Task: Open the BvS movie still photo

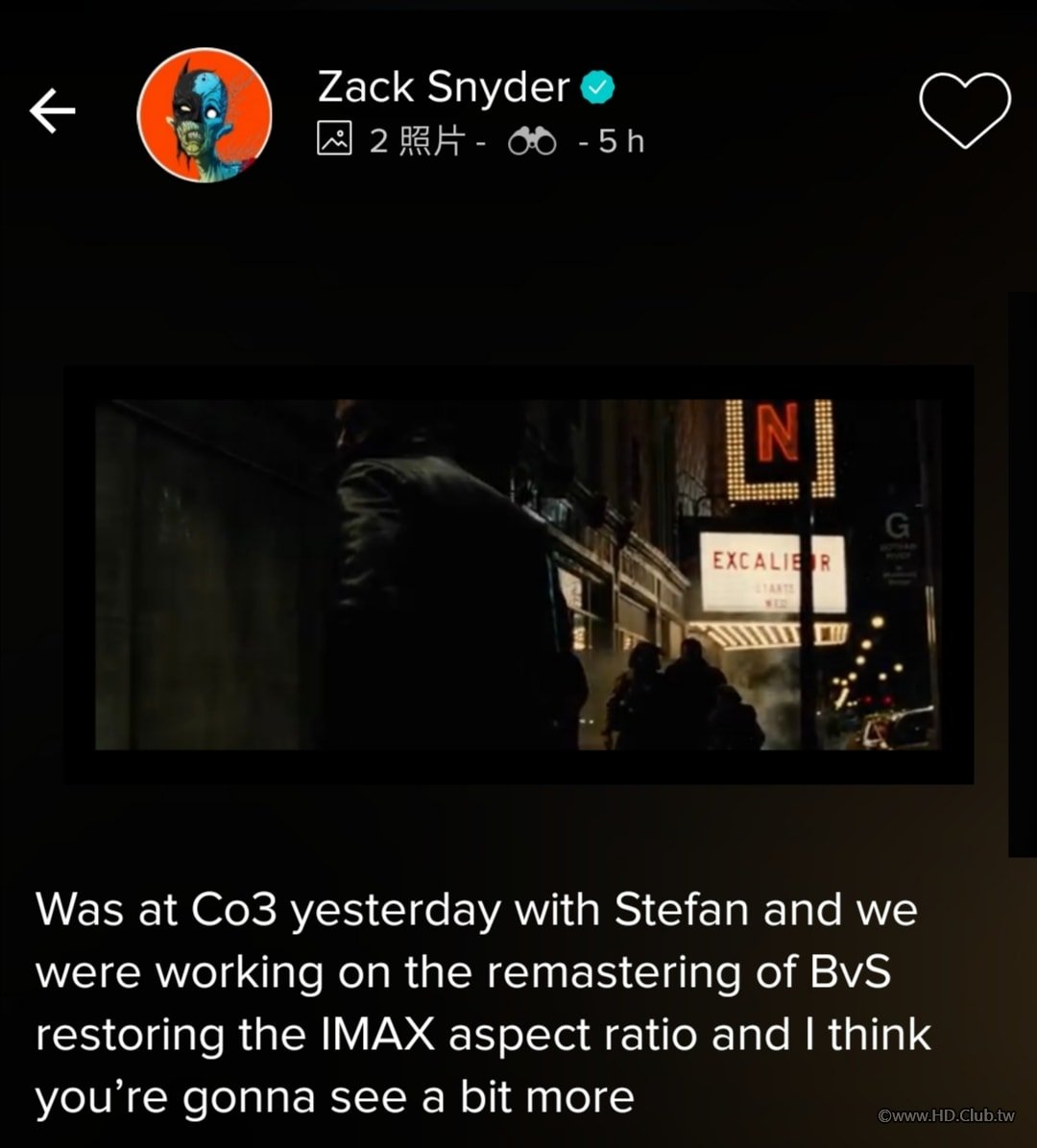Action: click(x=518, y=575)
